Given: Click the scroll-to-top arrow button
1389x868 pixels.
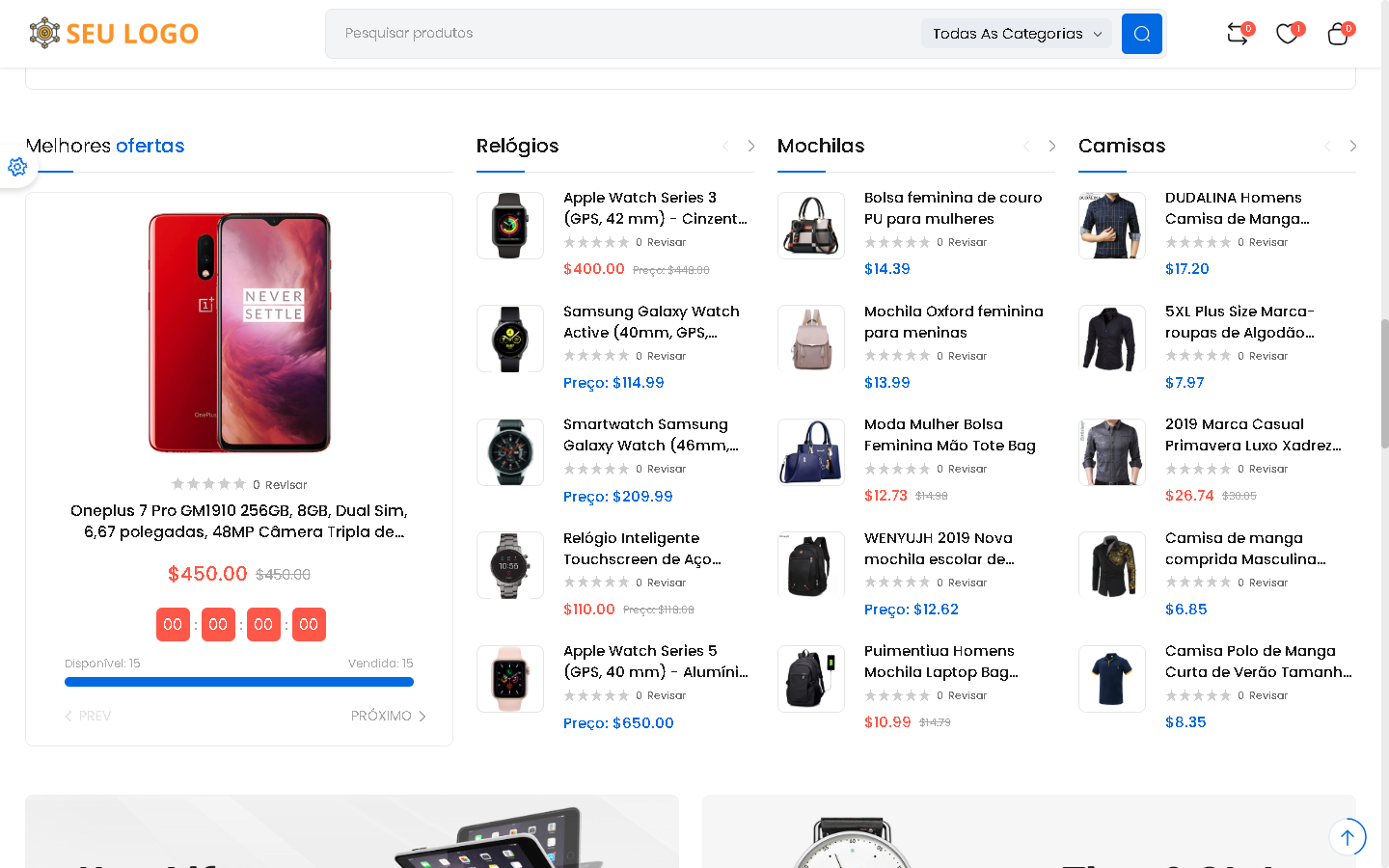Looking at the screenshot, I should coord(1347,837).
